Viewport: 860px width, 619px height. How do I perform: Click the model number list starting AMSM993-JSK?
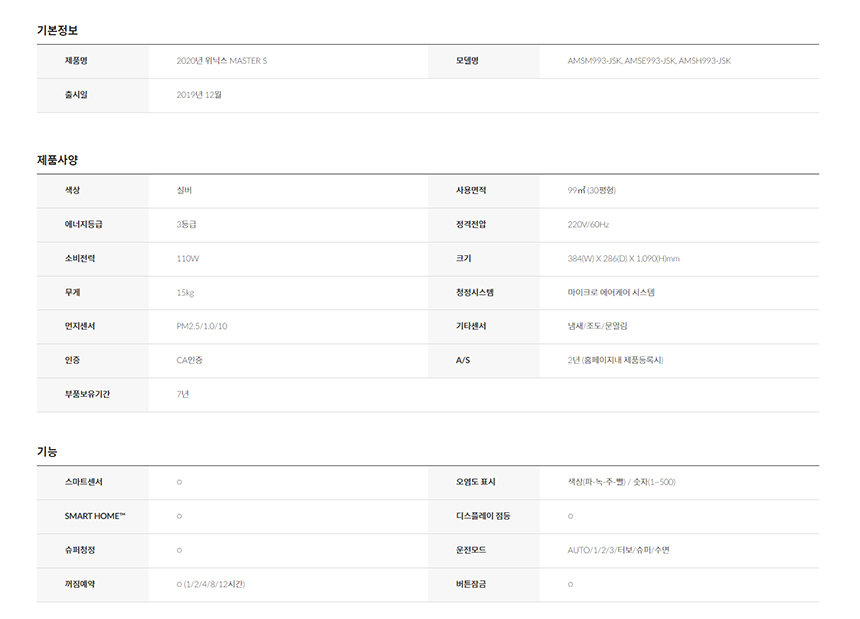click(x=649, y=61)
